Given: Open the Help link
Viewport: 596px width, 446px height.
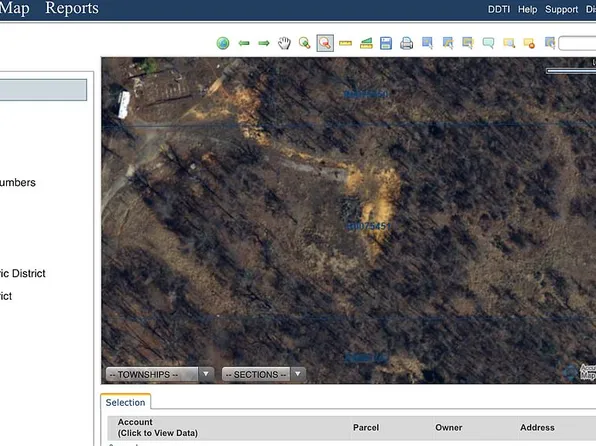Looking at the screenshot, I should tap(528, 10).
